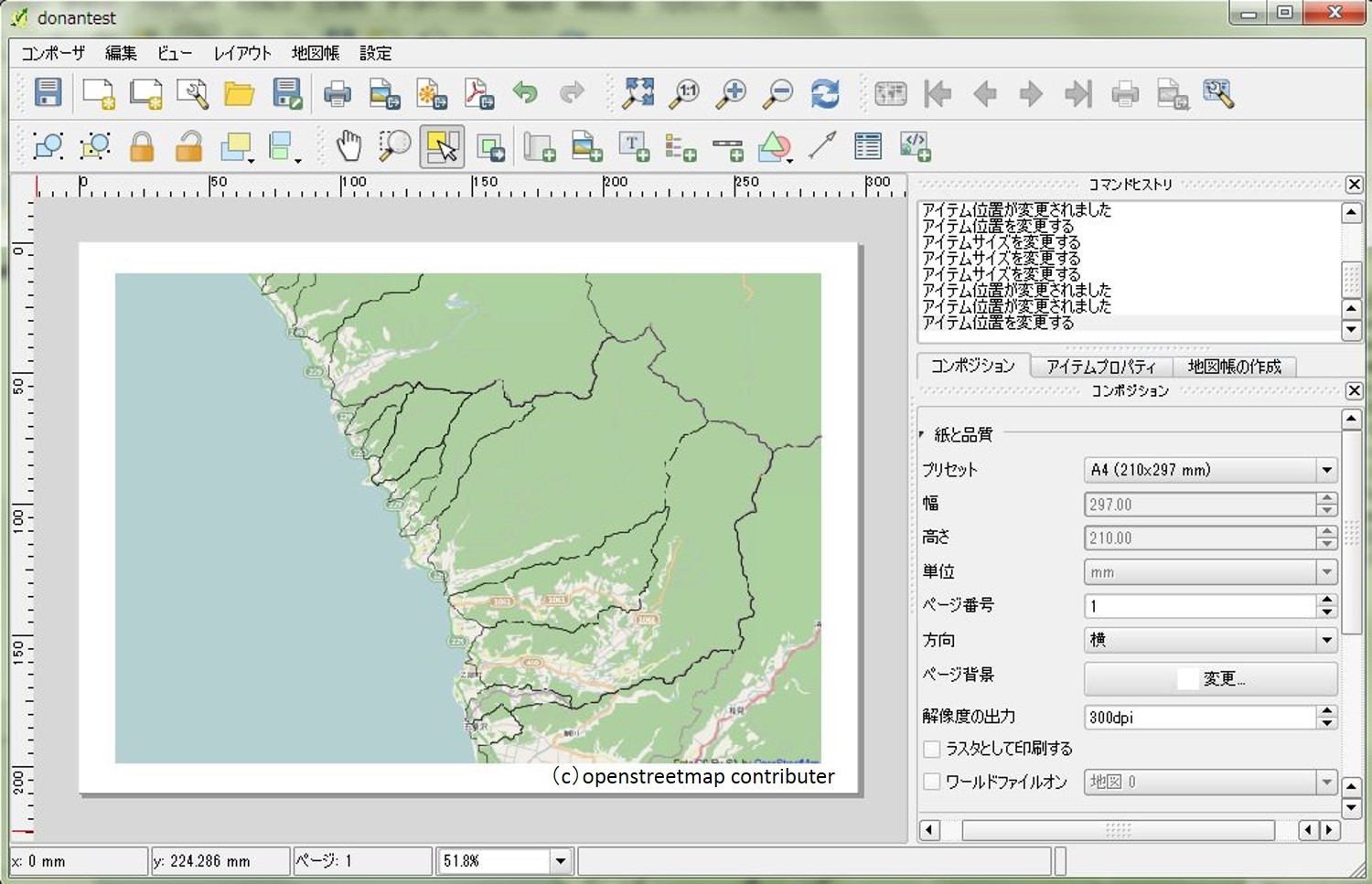Select the Pan composer hand tool
Viewport: 1372px width, 884px height.
coord(348,146)
